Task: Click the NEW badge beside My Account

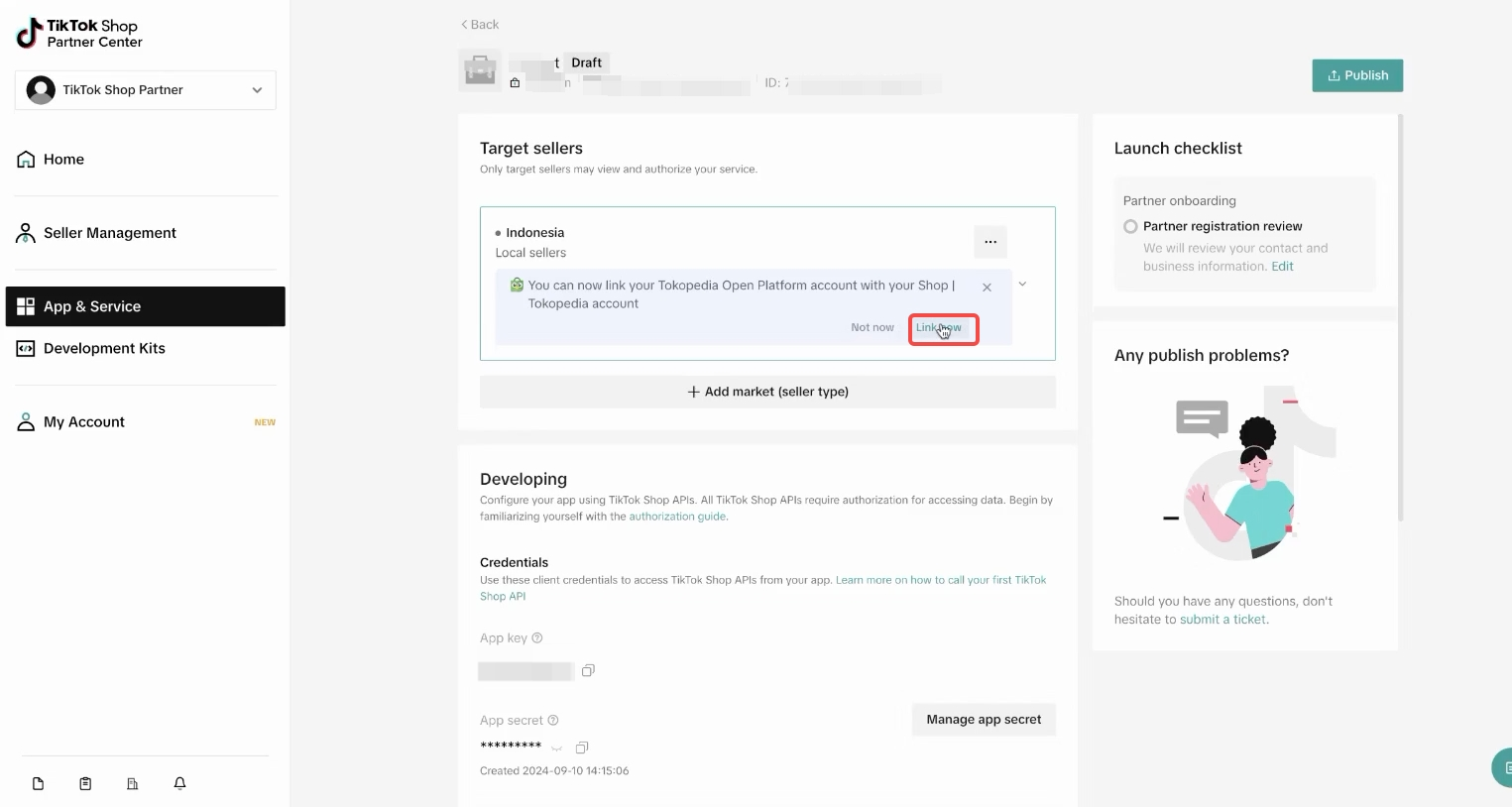Action: pyautogui.click(x=265, y=422)
